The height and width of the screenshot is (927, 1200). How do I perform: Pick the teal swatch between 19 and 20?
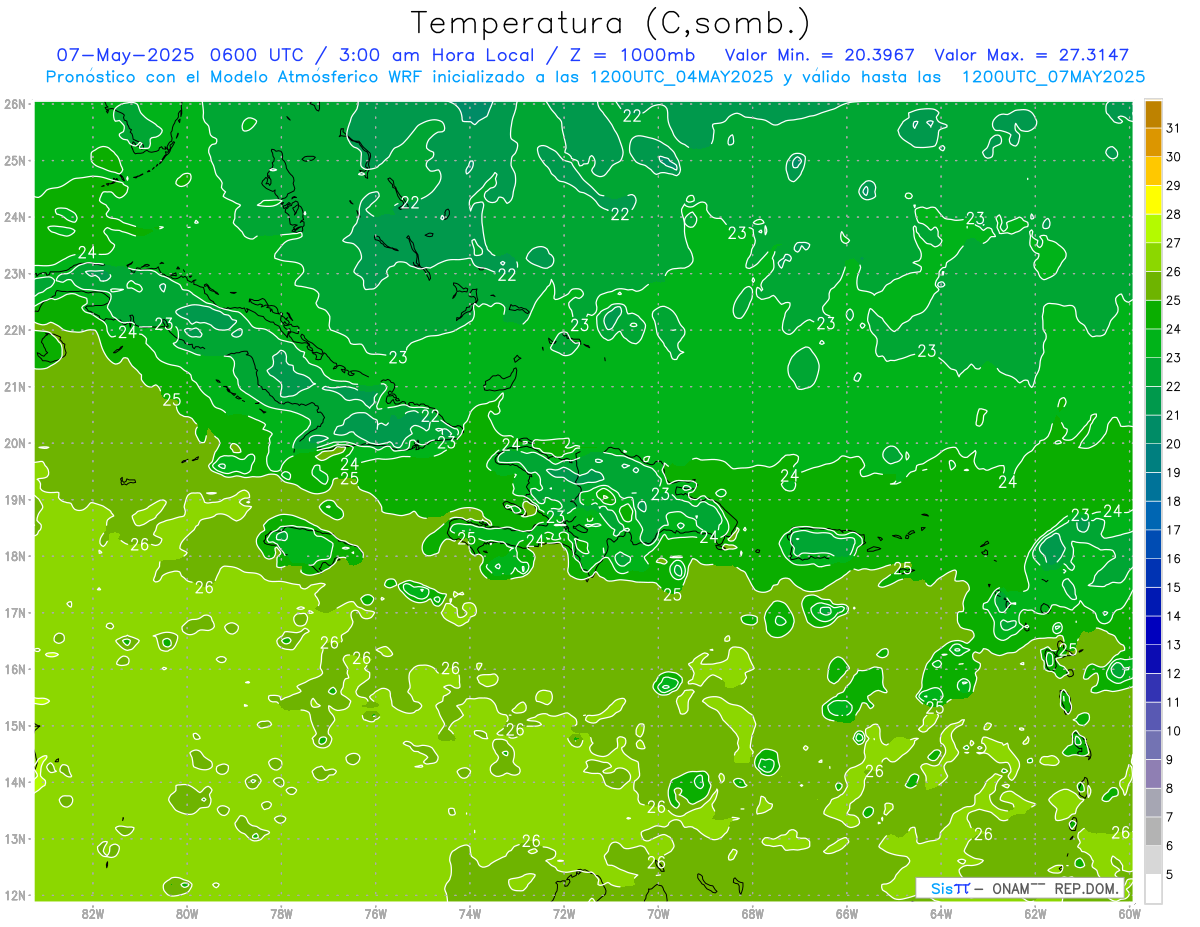pyautogui.click(x=1153, y=458)
